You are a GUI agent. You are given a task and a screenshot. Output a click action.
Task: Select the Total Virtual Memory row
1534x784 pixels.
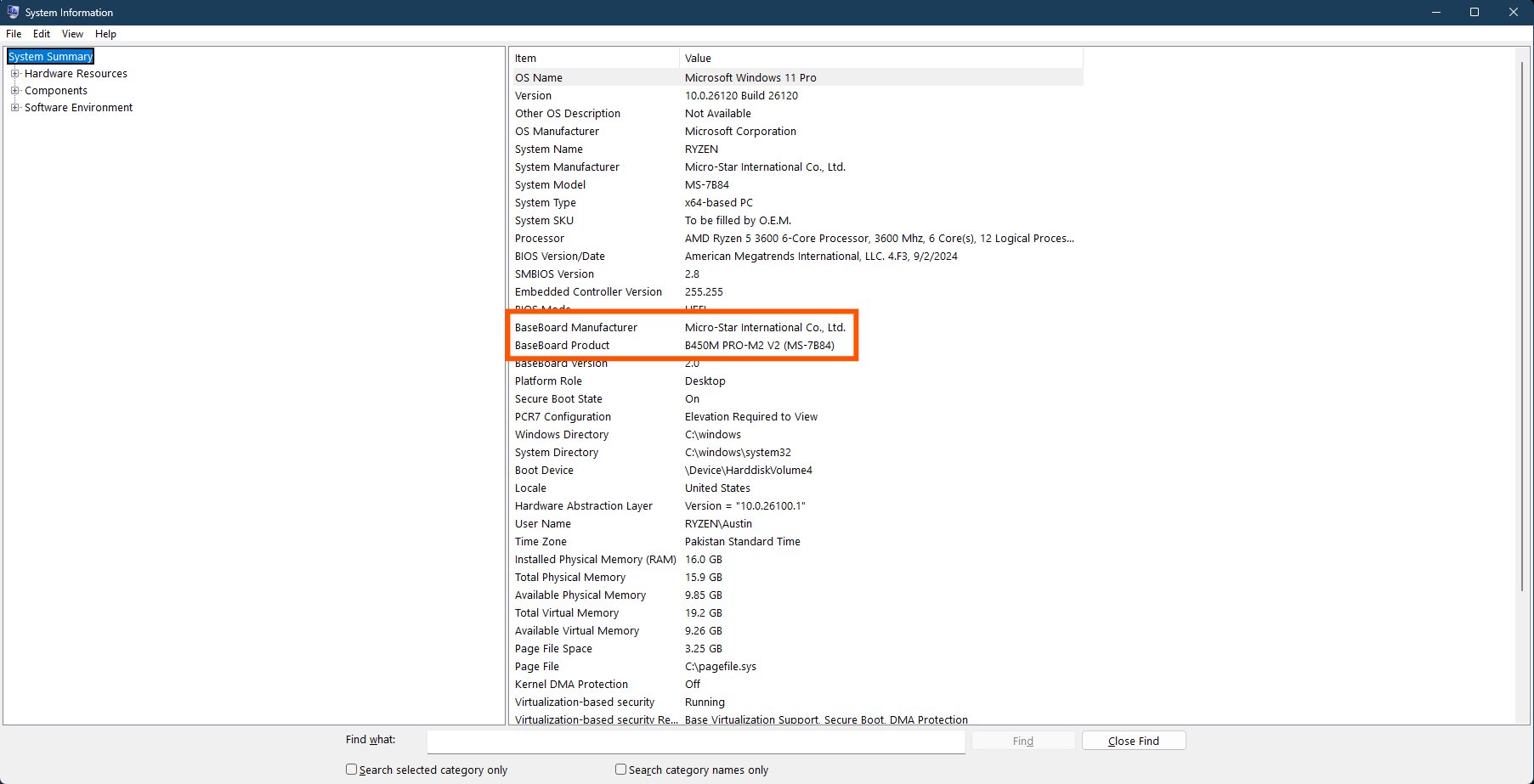796,612
